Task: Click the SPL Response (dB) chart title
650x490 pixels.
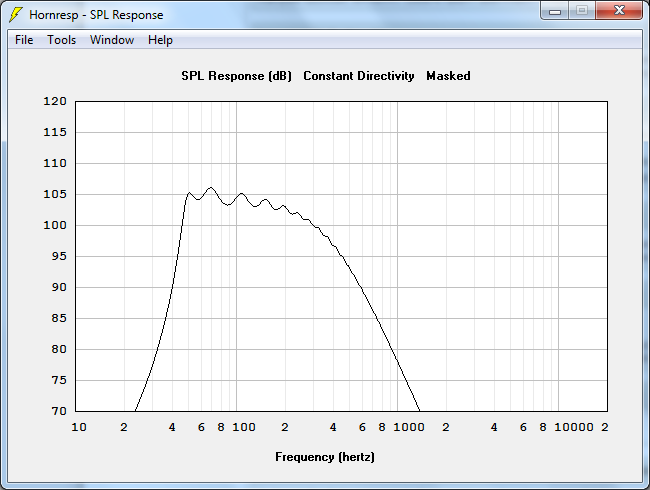Action: click(236, 76)
